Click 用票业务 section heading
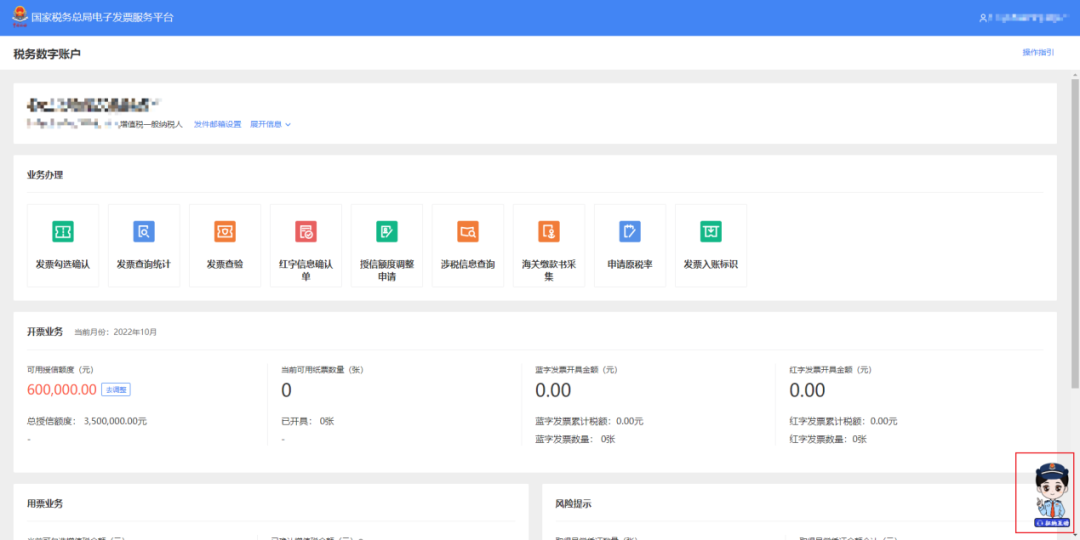The width and height of the screenshot is (1080, 540). pyautogui.click(x=45, y=504)
